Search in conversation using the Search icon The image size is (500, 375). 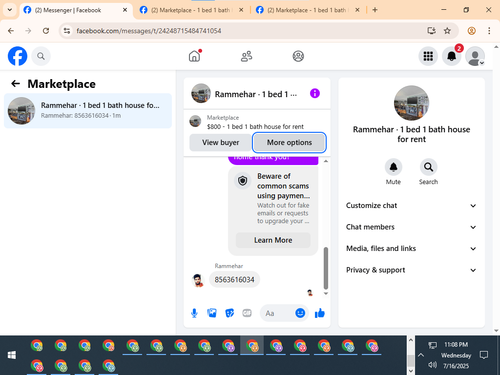click(428, 167)
